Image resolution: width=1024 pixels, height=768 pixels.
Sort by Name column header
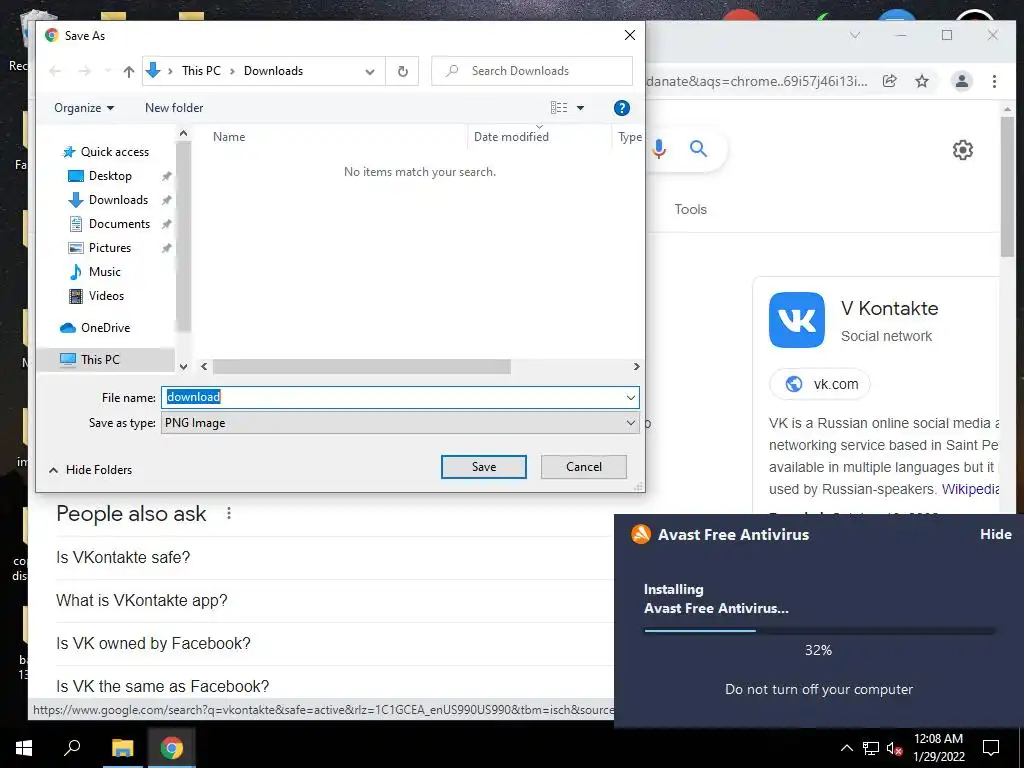click(229, 136)
